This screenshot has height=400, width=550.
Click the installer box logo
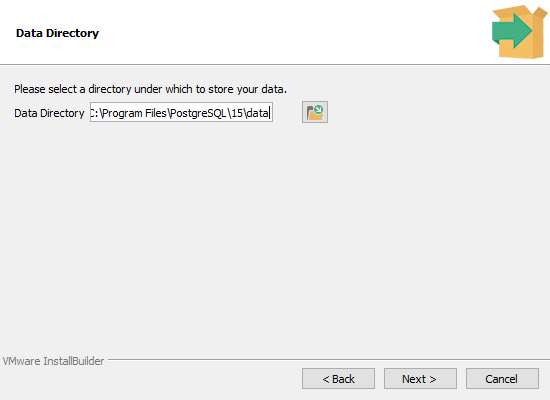coord(519,32)
